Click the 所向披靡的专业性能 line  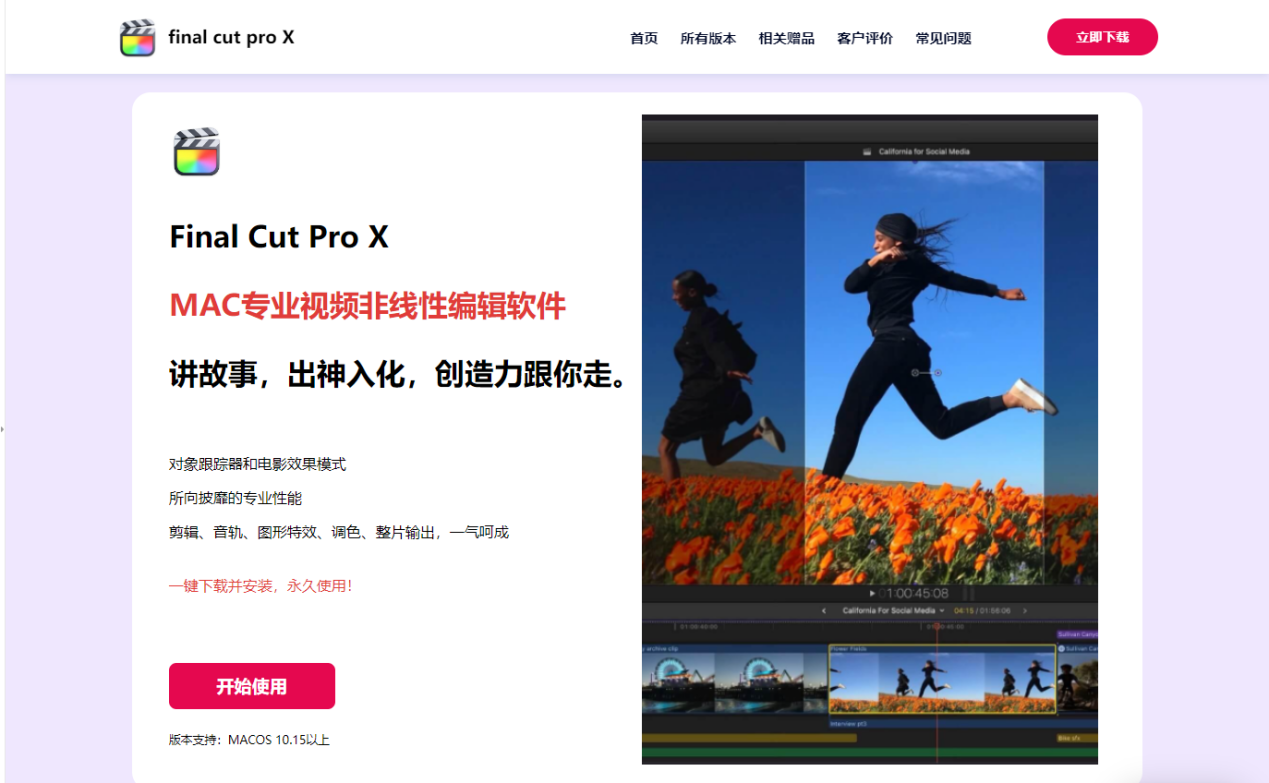click(235, 498)
